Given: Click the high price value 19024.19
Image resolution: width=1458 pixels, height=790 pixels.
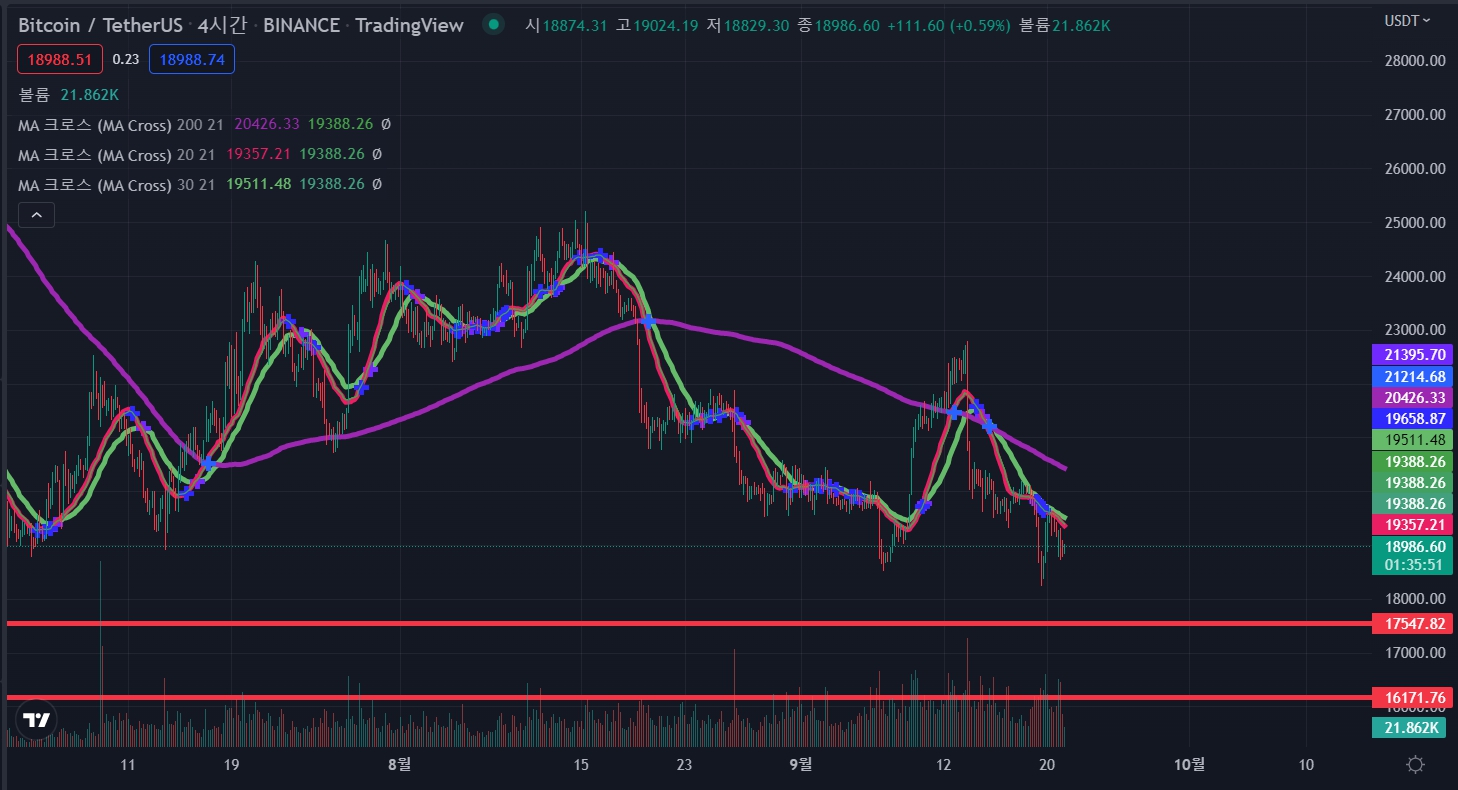Looking at the screenshot, I should point(666,25).
